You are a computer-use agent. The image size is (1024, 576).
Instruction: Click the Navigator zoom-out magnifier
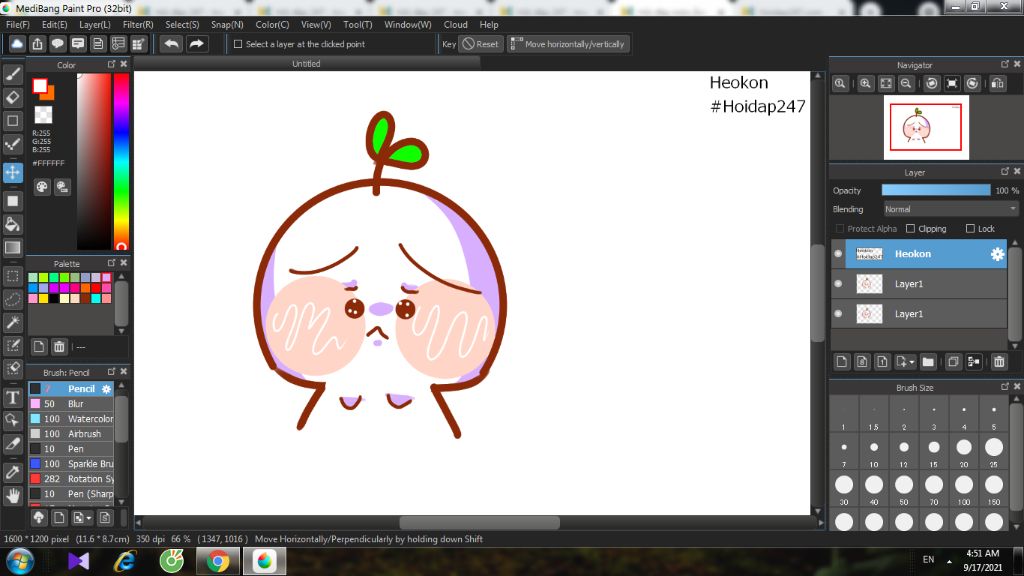coord(906,84)
